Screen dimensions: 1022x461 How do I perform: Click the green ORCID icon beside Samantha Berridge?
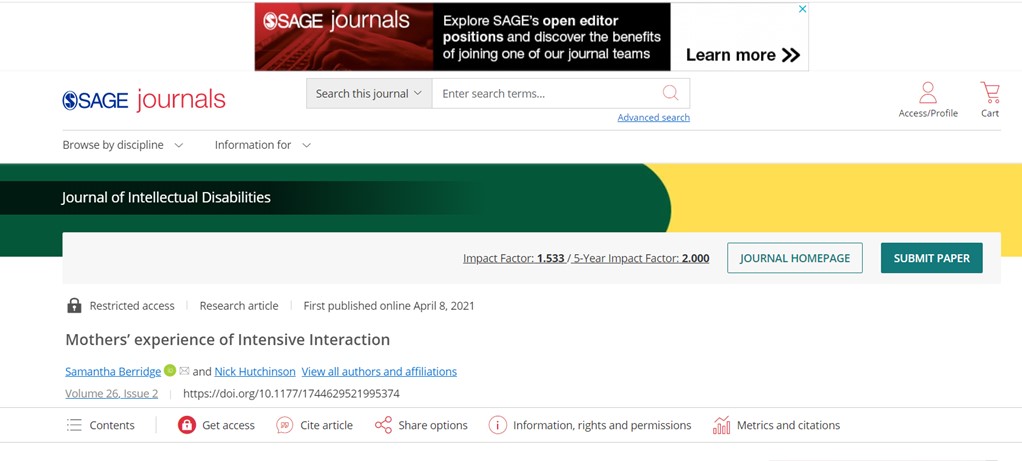170,371
